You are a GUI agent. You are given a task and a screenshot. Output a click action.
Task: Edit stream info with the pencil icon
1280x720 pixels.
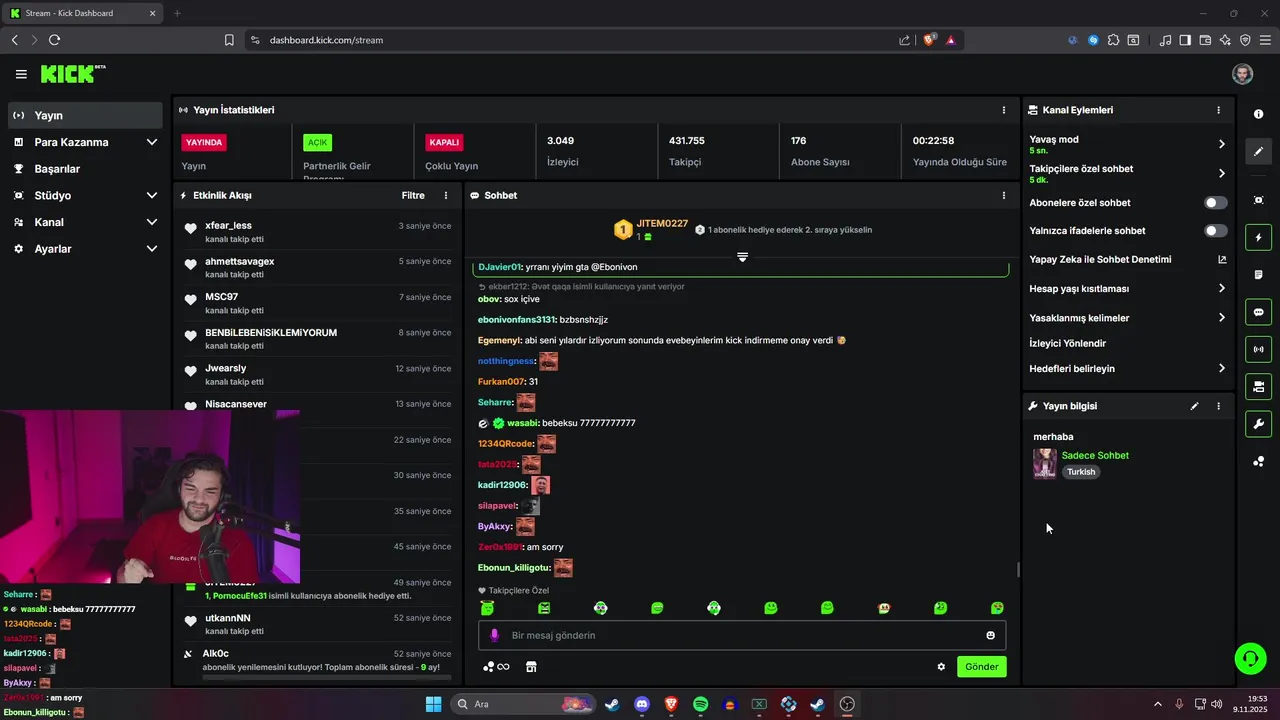(1194, 406)
